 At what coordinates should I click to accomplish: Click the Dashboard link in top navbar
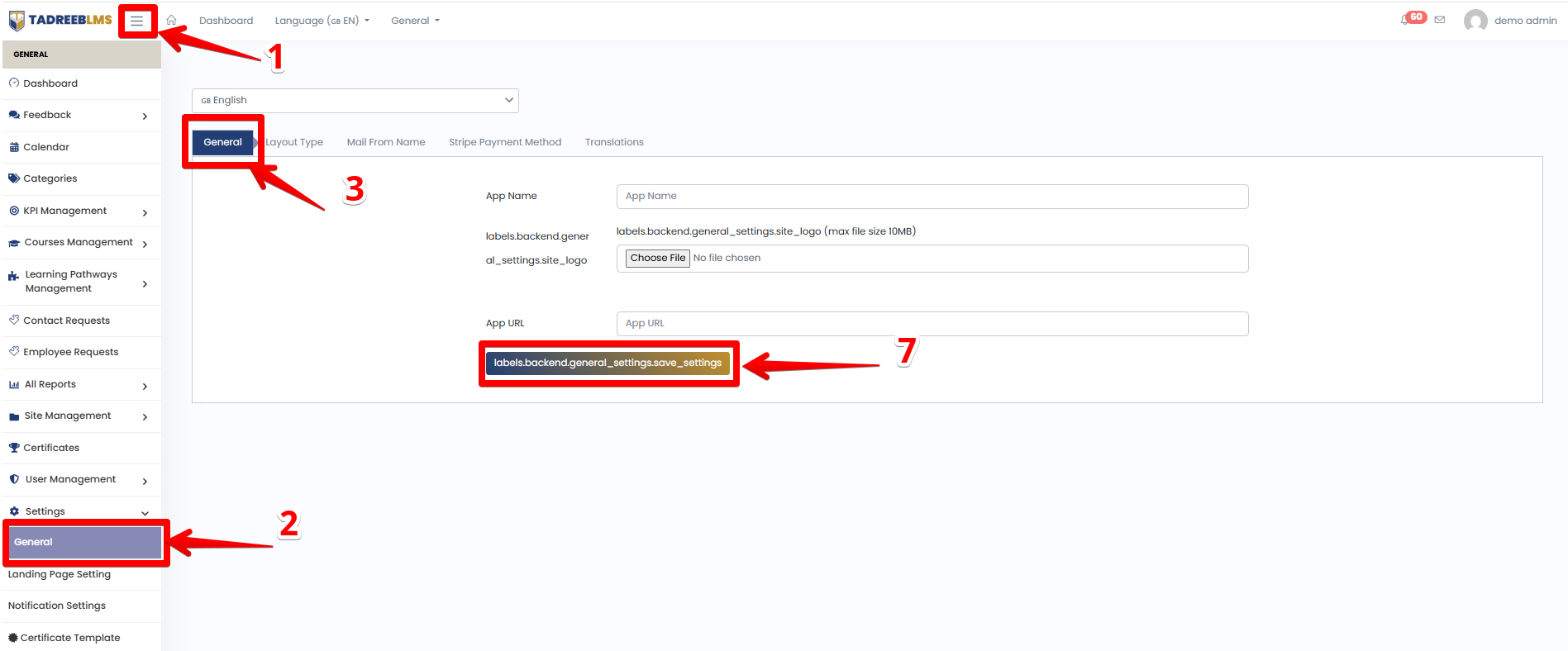pyautogui.click(x=226, y=21)
